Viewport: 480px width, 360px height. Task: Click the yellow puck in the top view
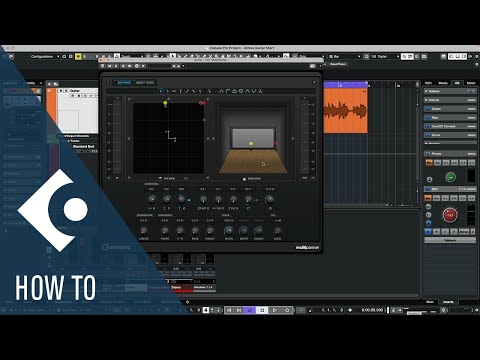(x=165, y=103)
